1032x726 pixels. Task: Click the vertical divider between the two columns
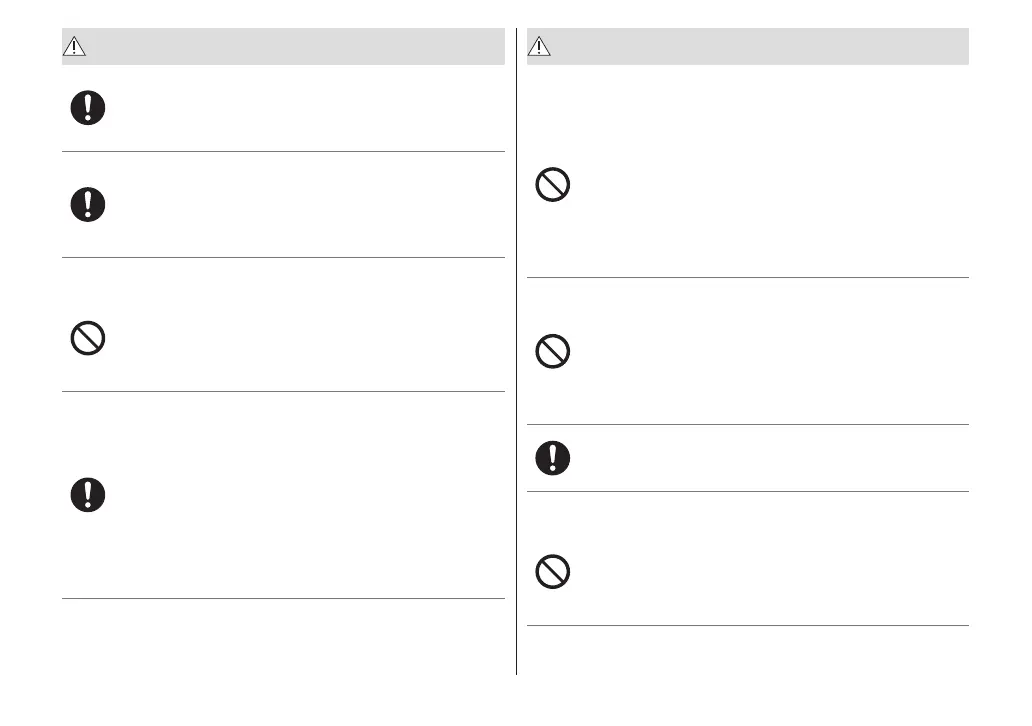coord(516,350)
